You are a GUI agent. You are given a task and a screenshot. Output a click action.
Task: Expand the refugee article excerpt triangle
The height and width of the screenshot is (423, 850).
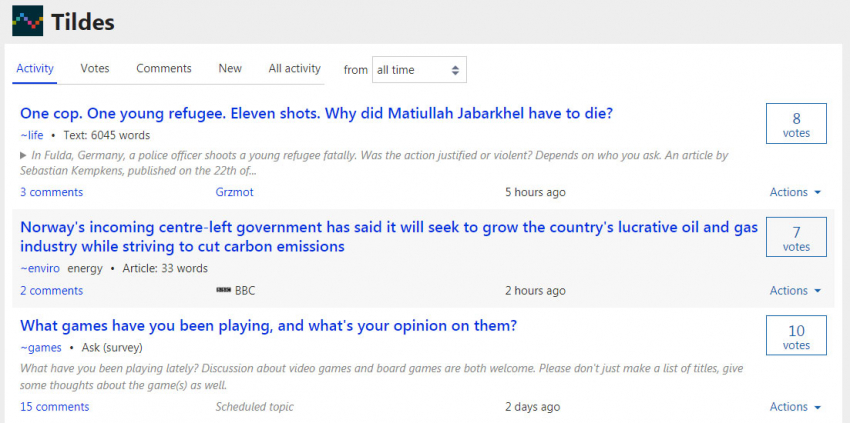tap(24, 155)
